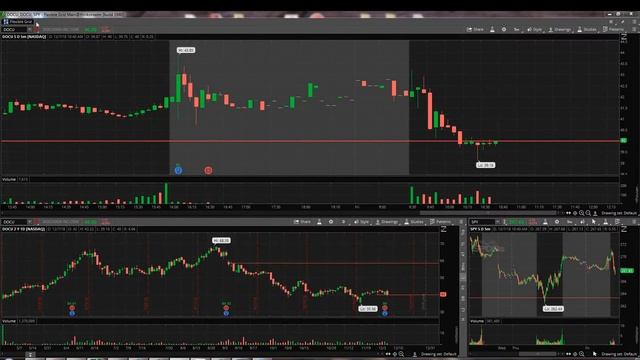
Task: Open 5m timeframe selector on SPY chart
Action: [570, 222]
